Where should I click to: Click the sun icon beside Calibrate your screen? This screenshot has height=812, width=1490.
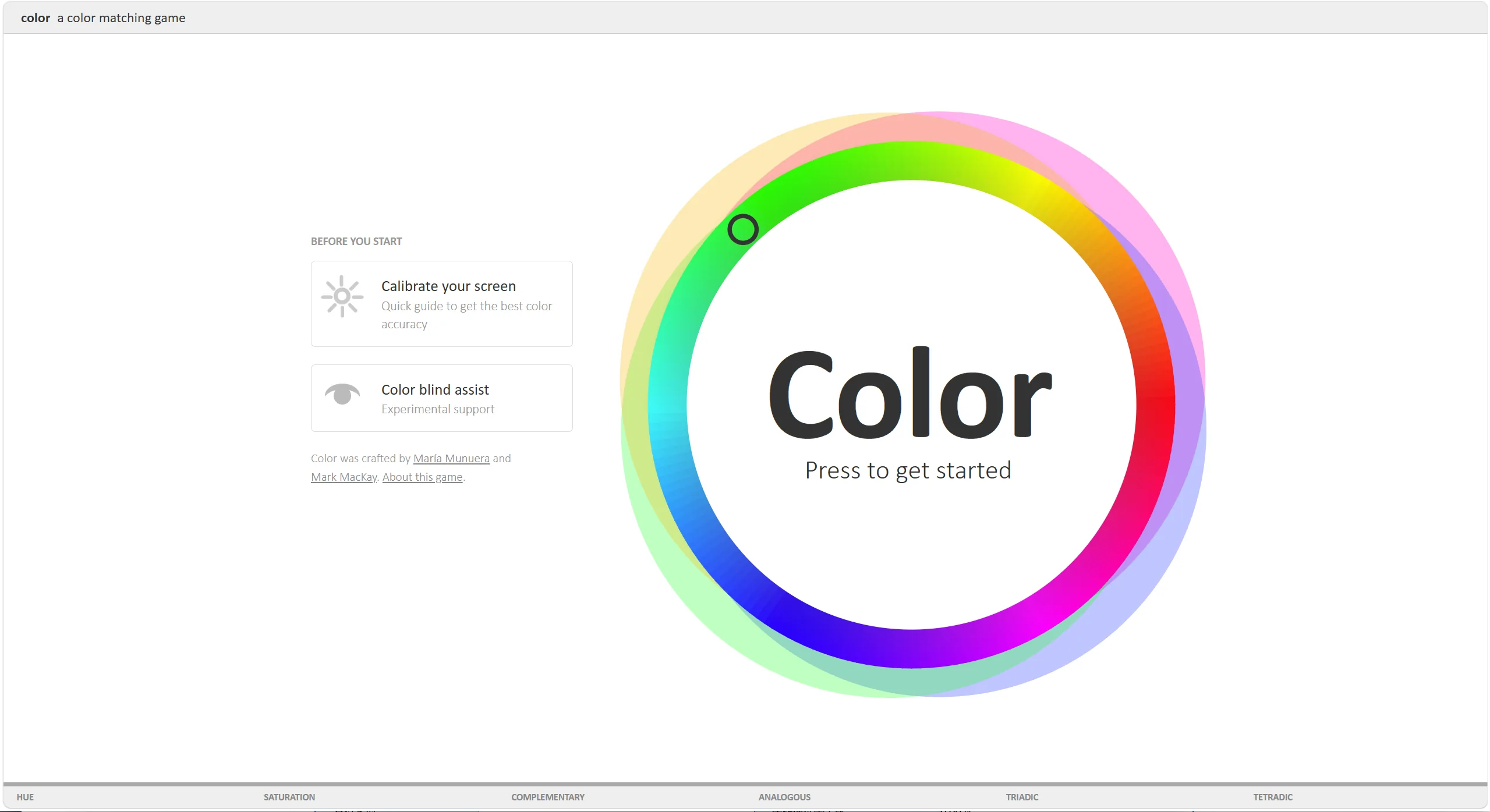coord(342,296)
